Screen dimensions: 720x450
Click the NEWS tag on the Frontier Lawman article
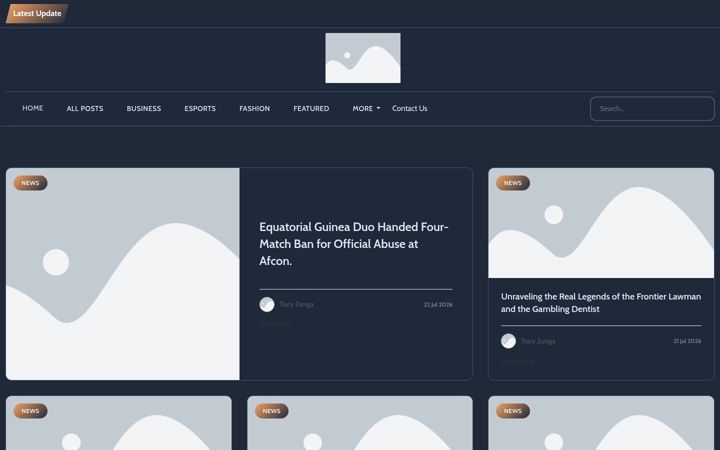(x=512, y=183)
